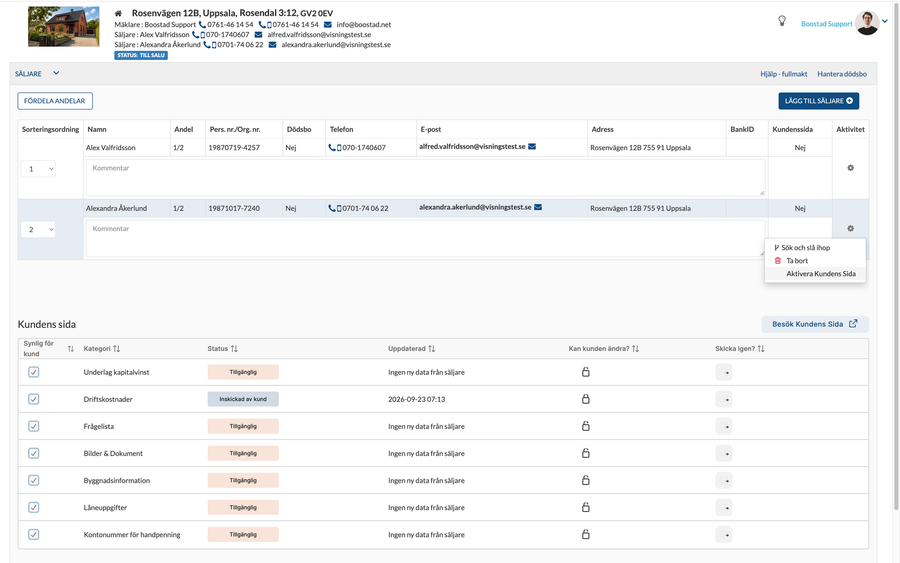Open the gear menu for Alex Valfridsson

click(850, 168)
